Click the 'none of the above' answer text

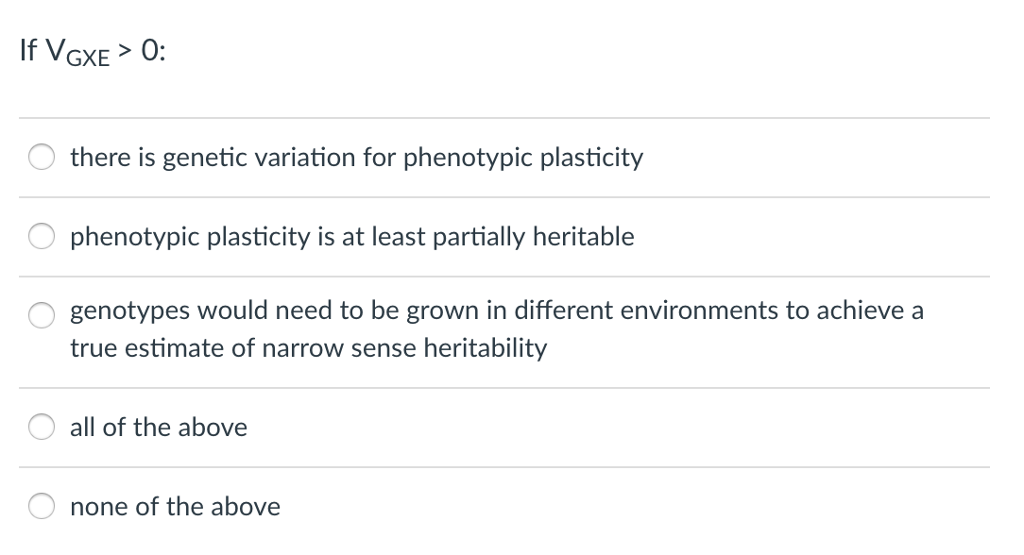(175, 507)
